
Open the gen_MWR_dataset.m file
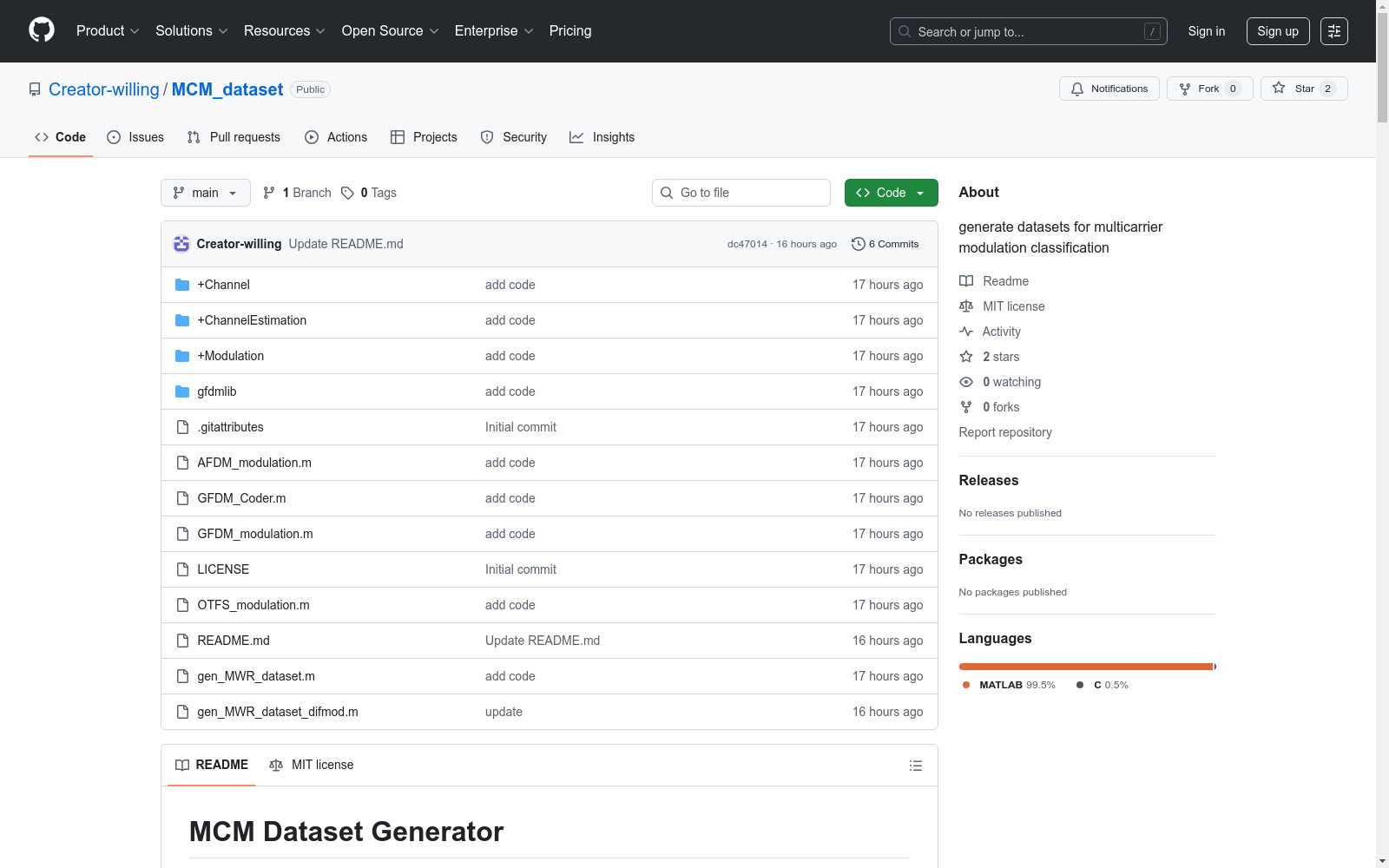256,676
